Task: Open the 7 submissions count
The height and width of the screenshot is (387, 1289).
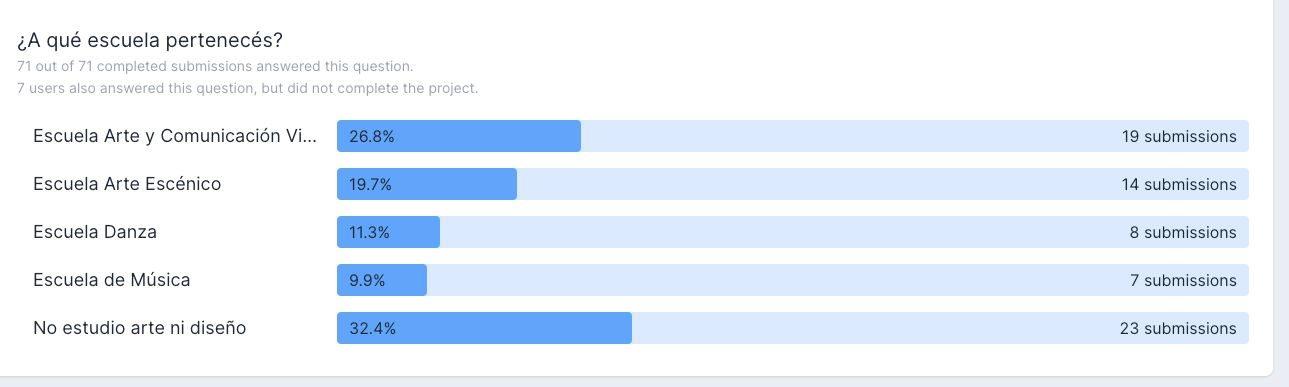Action: (x=1183, y=280)
